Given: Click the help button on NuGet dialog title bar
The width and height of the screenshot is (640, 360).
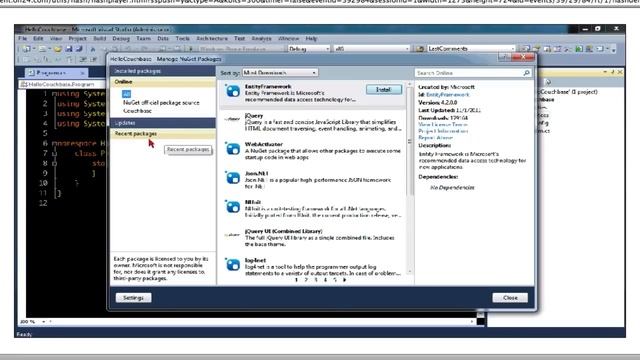Looking at the screenshot, I should coord(504,58).
